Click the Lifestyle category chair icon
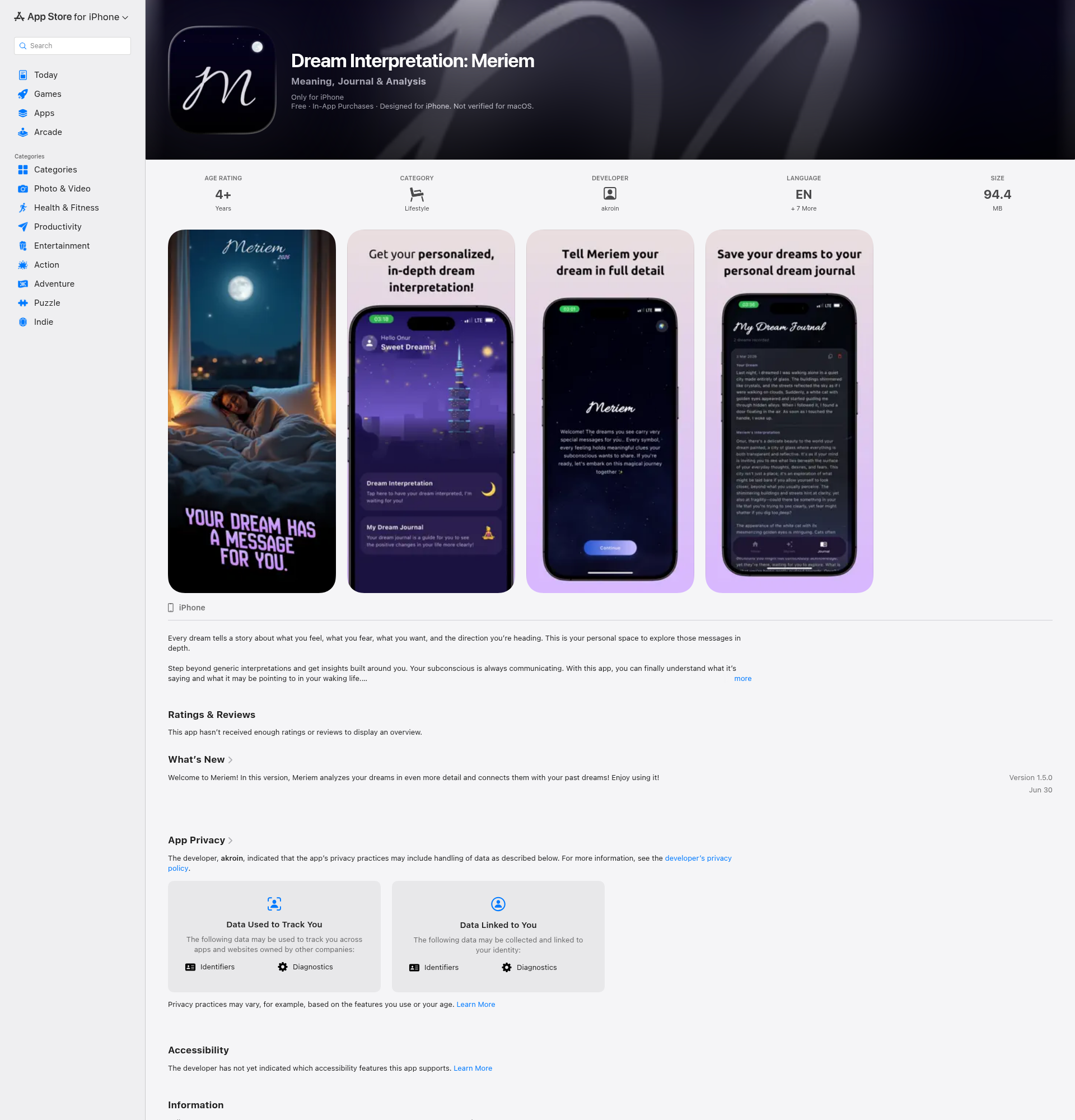 pyautogui.click(x=417, y=194)
